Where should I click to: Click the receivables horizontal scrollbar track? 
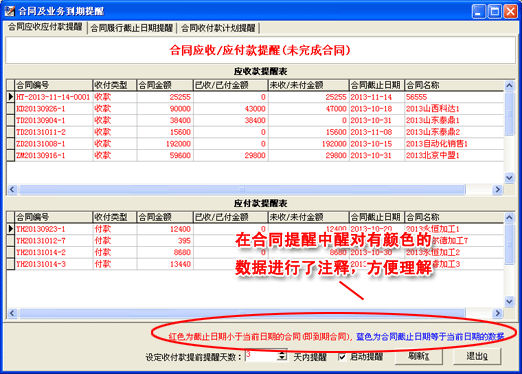coord(242,190)
